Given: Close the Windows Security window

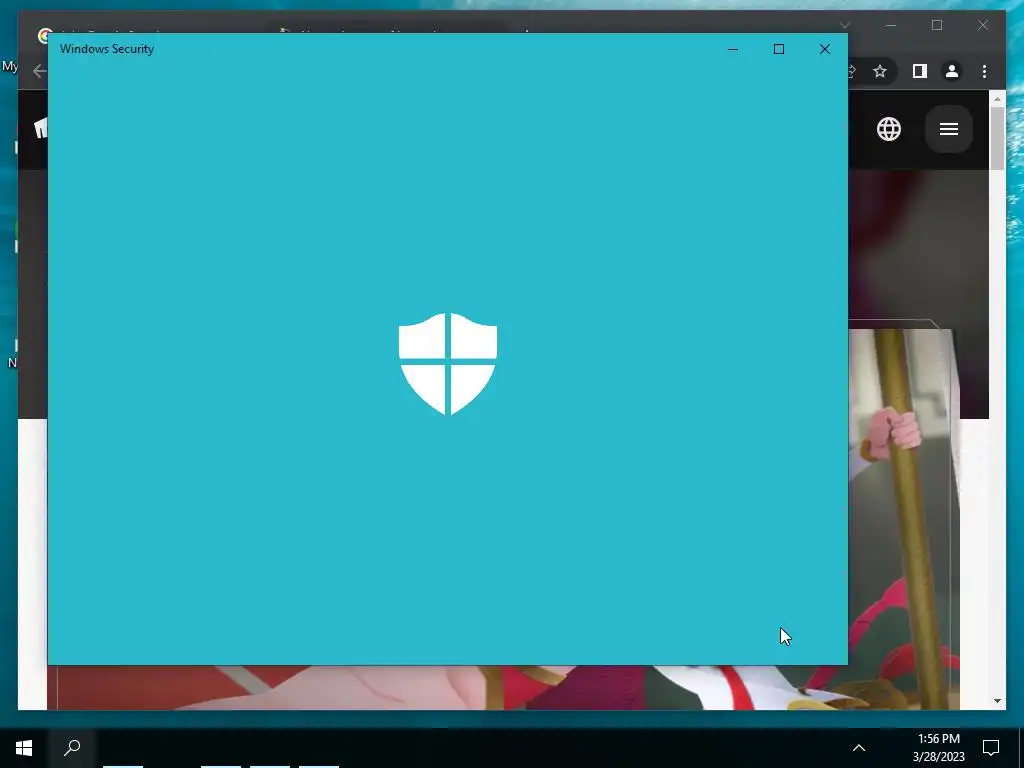Looking at the screenshot, I should pos(825,49).
